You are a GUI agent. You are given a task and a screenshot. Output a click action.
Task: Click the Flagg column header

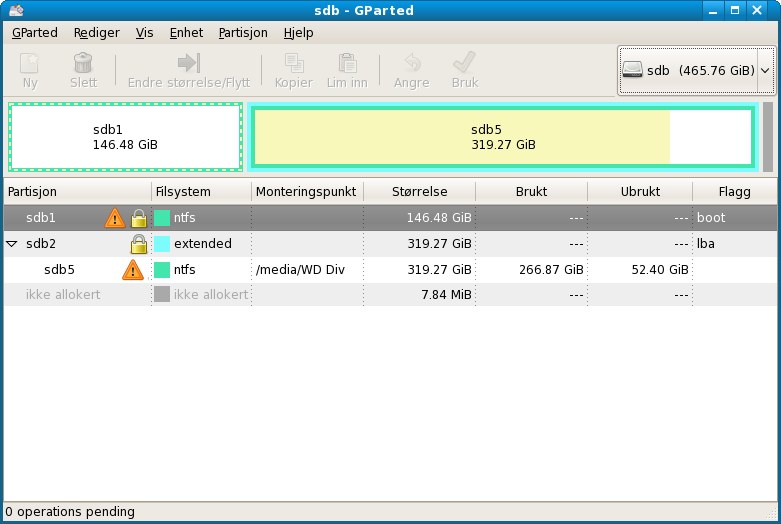tap(735, 192)
